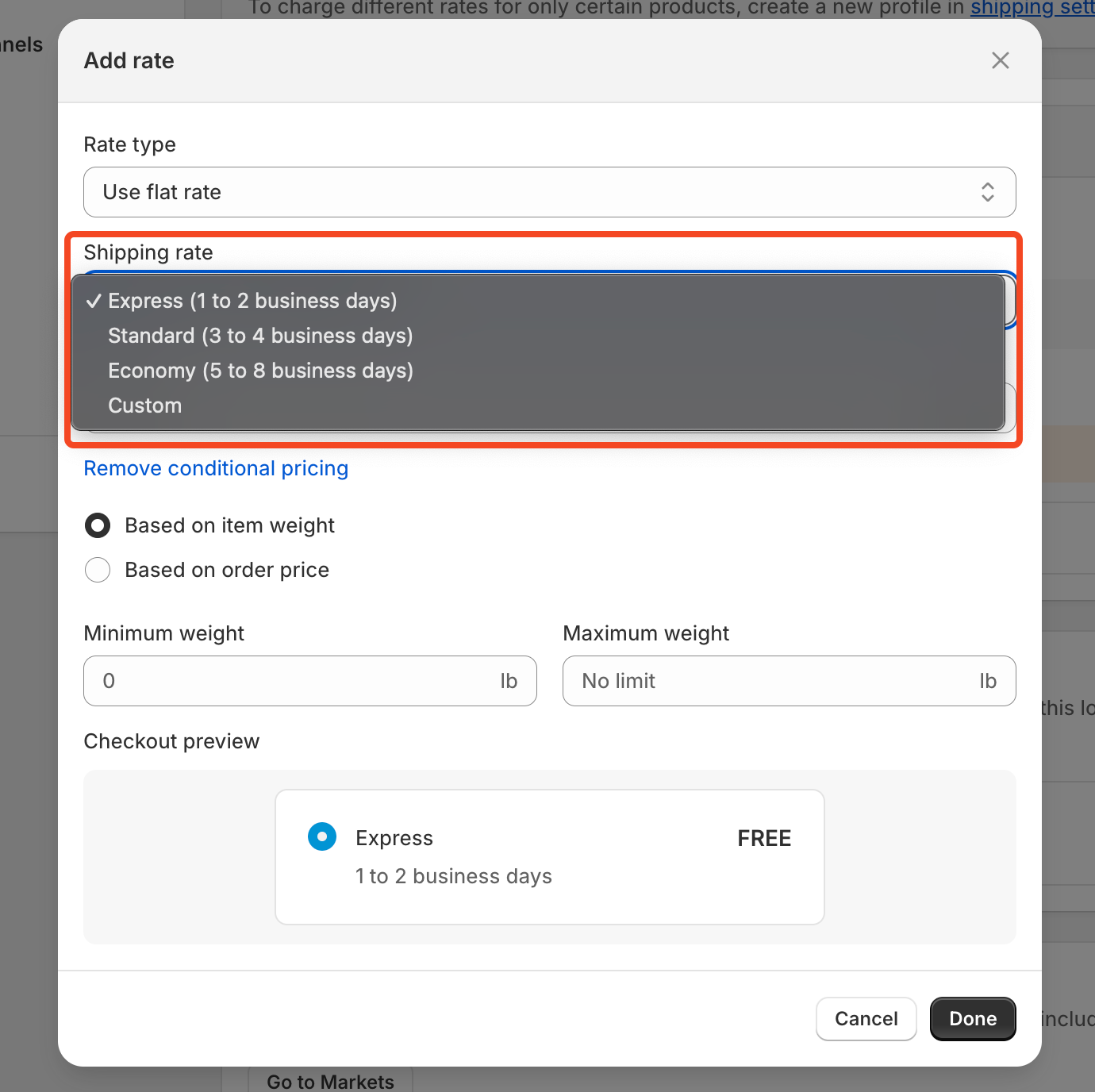Pick the Custom shipping rate option
The image size is (1095, 1092).
point(145,406)
